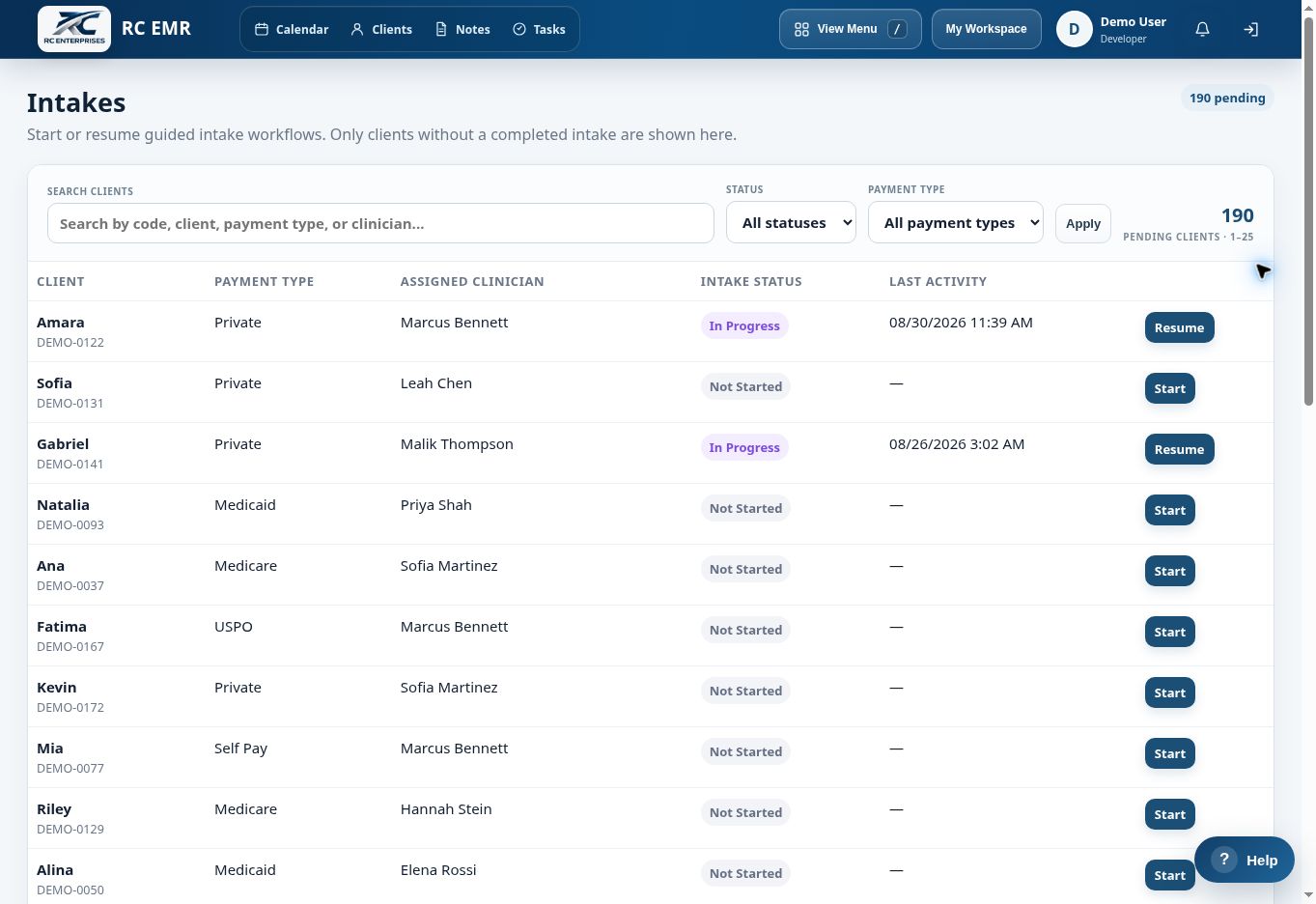Click Amara's In Progress status badge

click(744, 325)
